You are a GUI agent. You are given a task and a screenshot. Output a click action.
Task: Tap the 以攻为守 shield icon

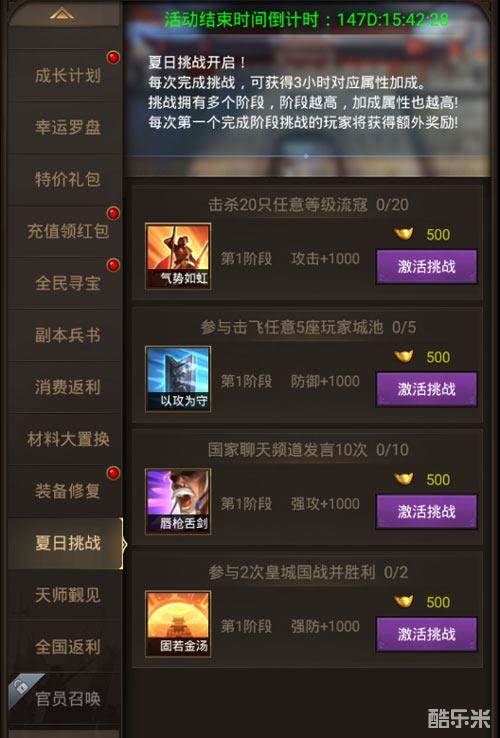178,379
